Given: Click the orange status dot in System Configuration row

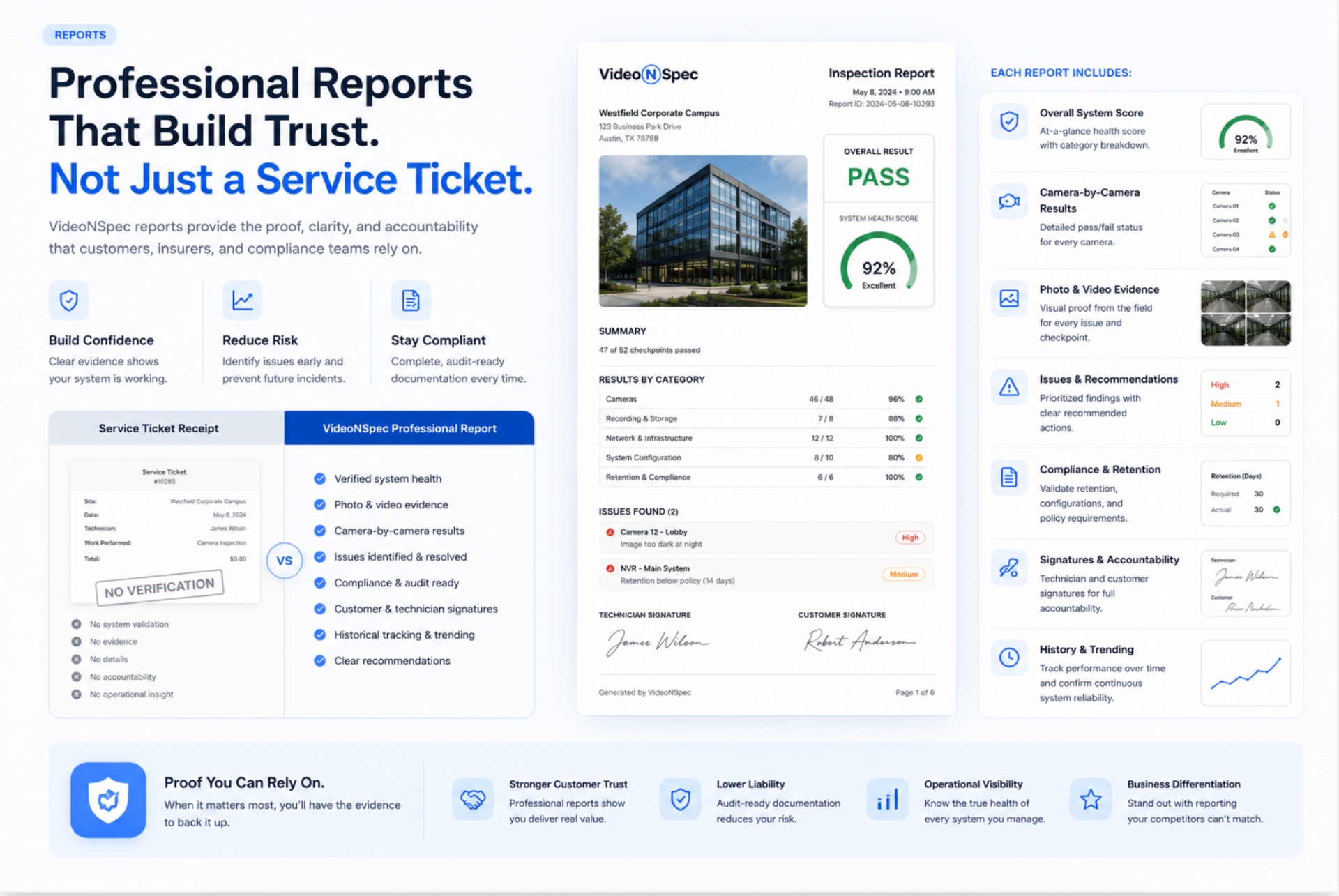Looking at the screenshot, I should (919, 458).
